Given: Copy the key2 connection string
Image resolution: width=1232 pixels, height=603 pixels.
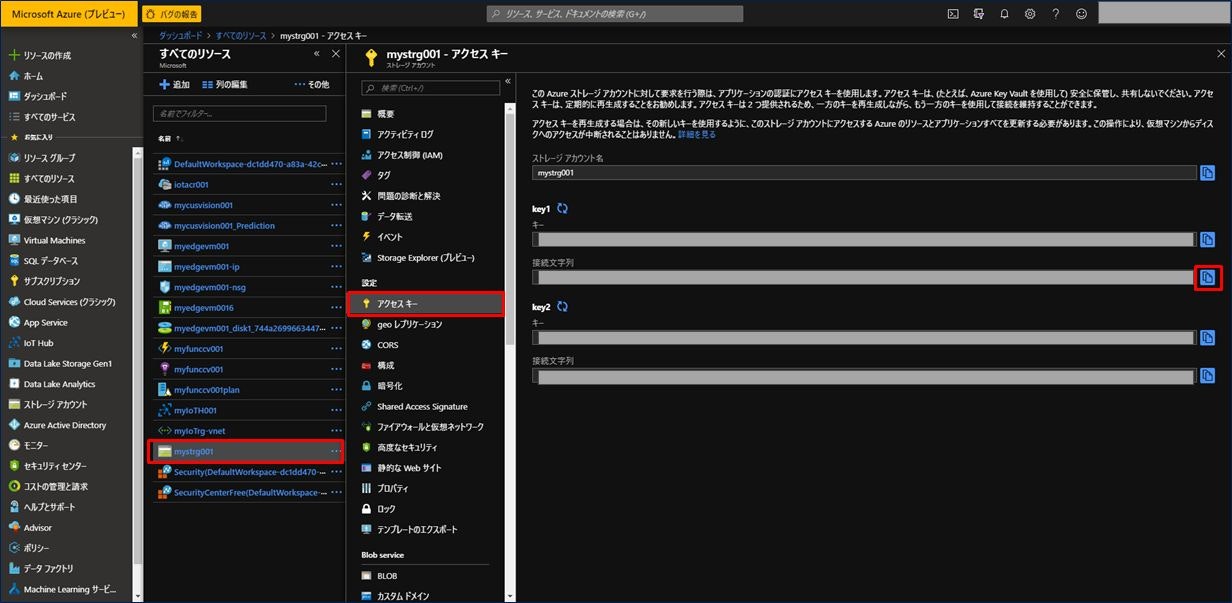Looking at the screenshot, I should [x=1207, y=376].
